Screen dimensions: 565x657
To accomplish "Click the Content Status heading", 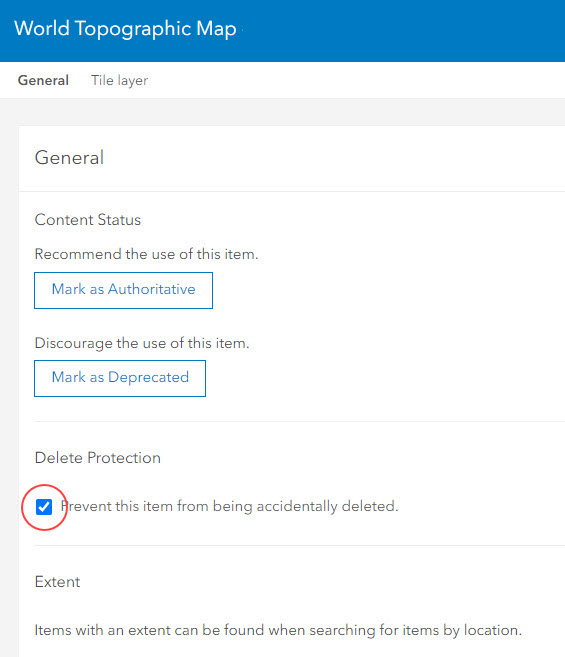I will (88, 220).
